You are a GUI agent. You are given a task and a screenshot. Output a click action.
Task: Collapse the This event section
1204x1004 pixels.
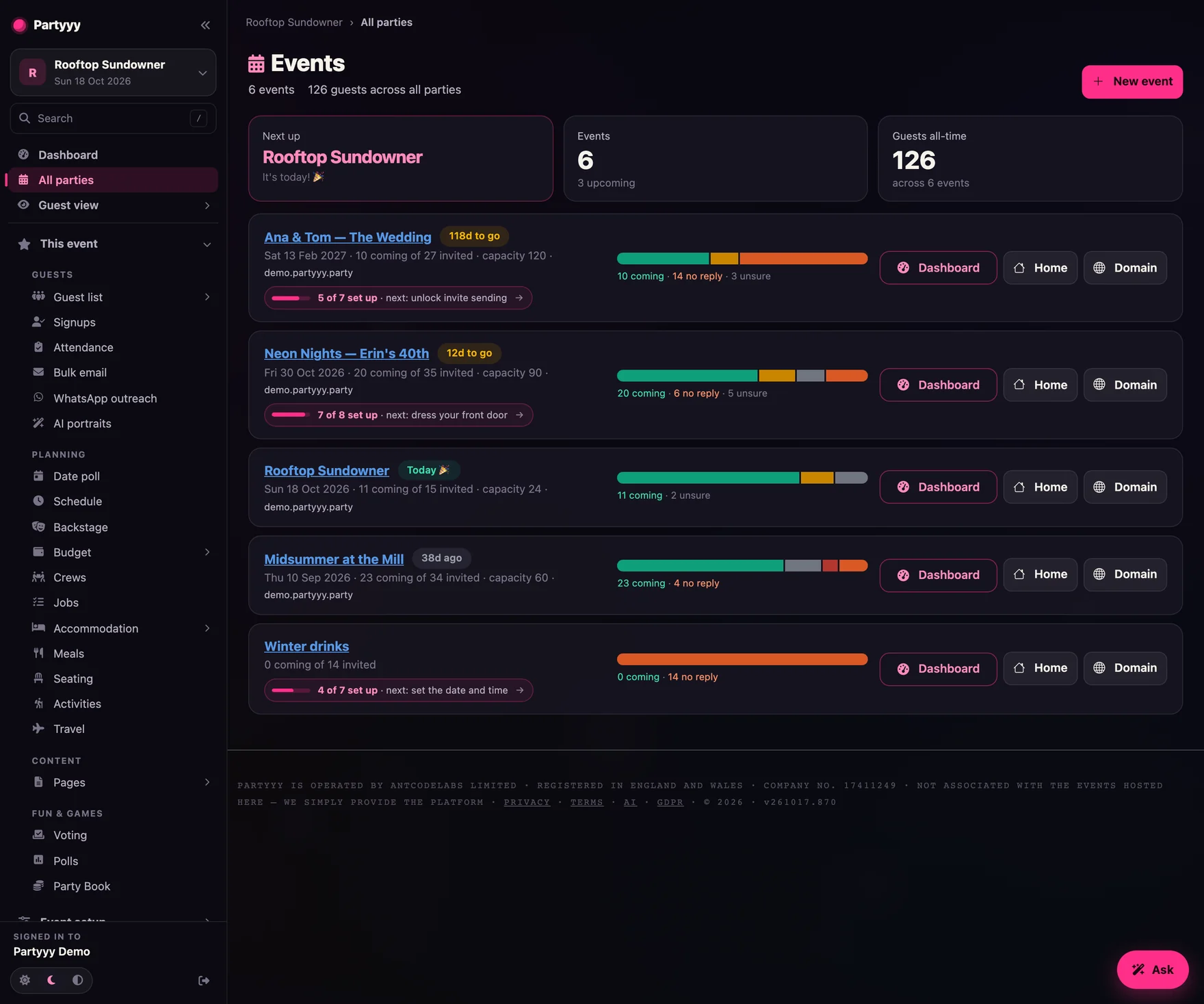point(207,244)
